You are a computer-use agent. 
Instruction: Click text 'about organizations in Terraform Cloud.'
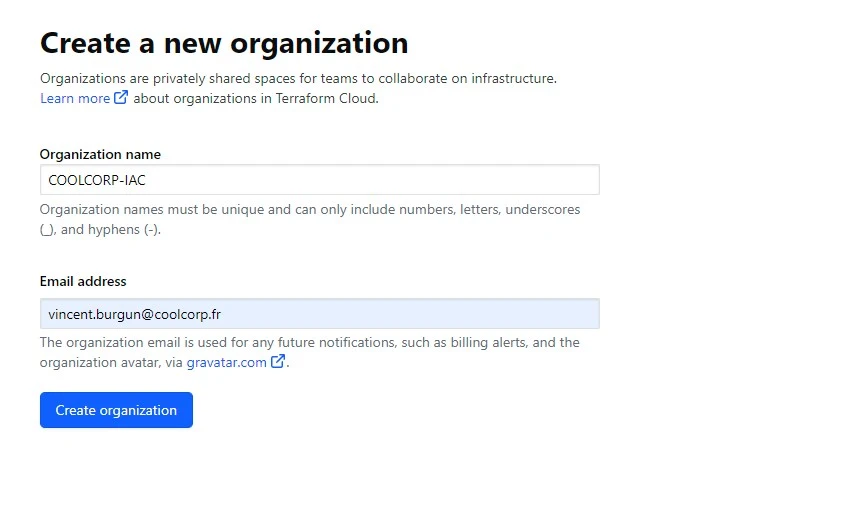point(256,98)
